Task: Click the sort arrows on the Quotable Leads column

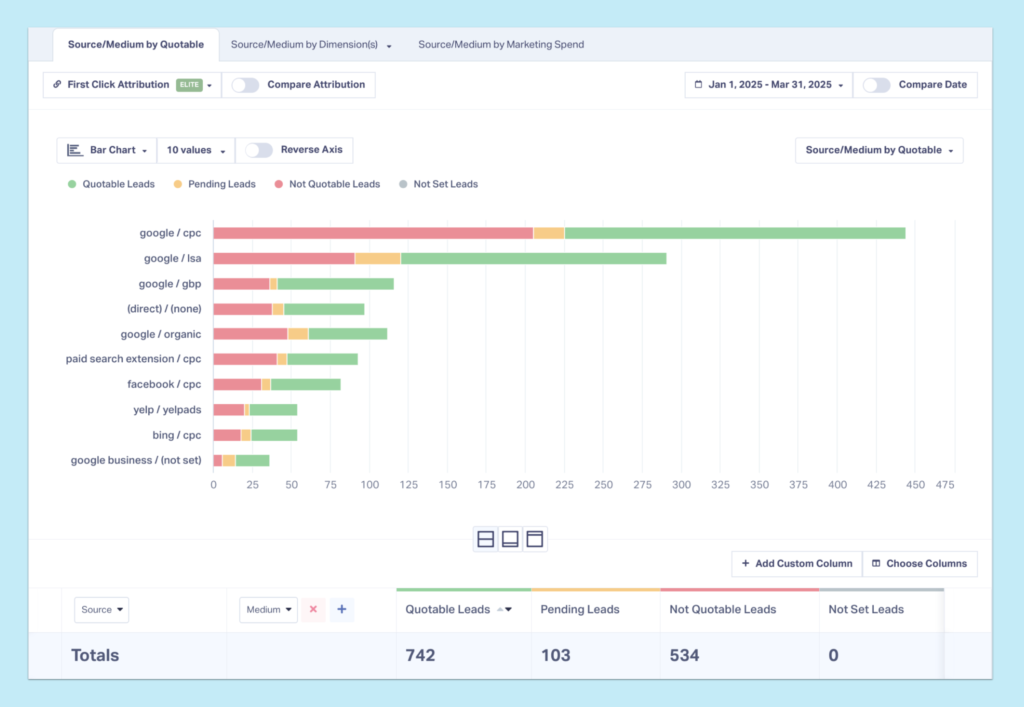Action: (x=506, y=609)
